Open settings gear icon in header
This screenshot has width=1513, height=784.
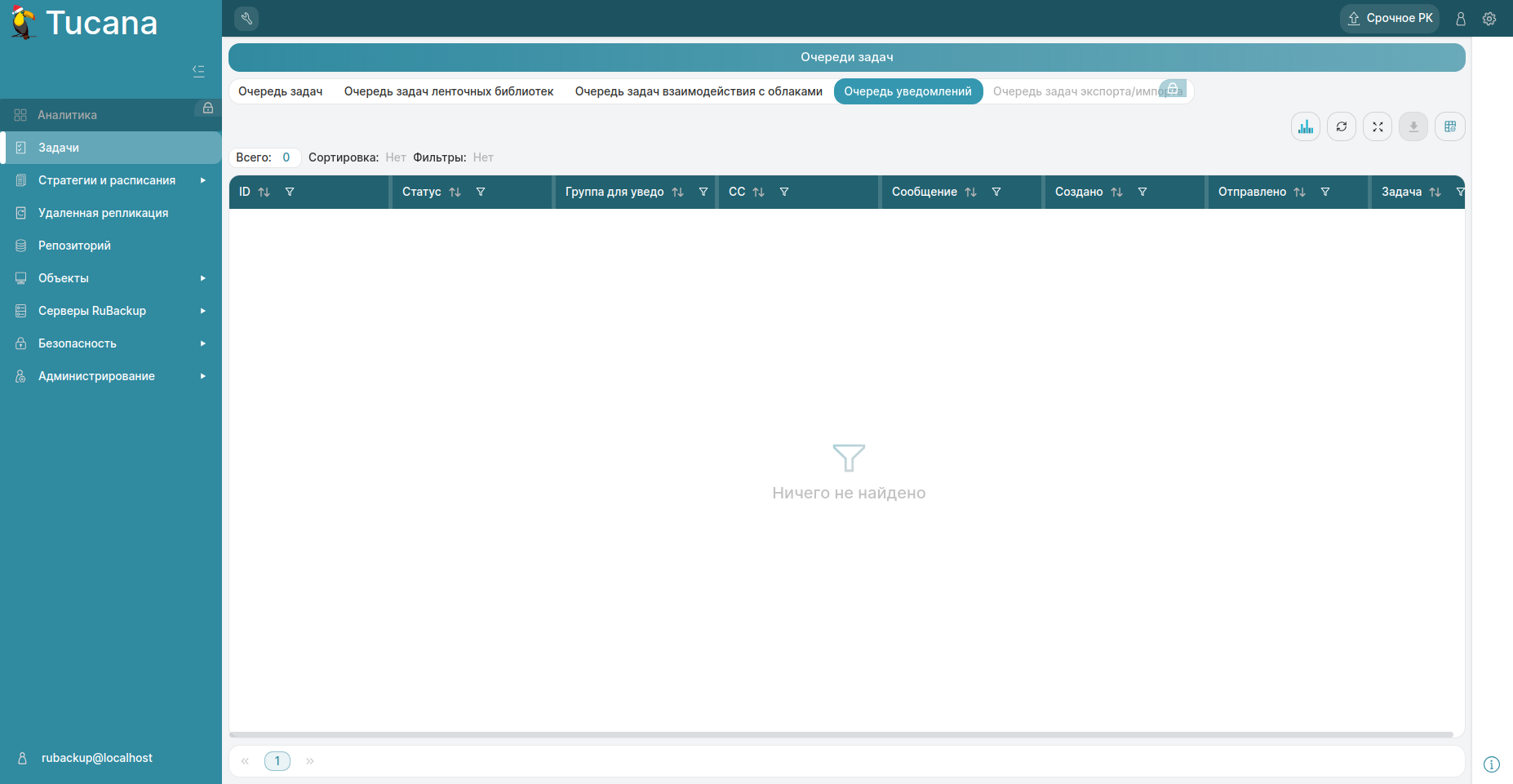tap(1489, 19)
